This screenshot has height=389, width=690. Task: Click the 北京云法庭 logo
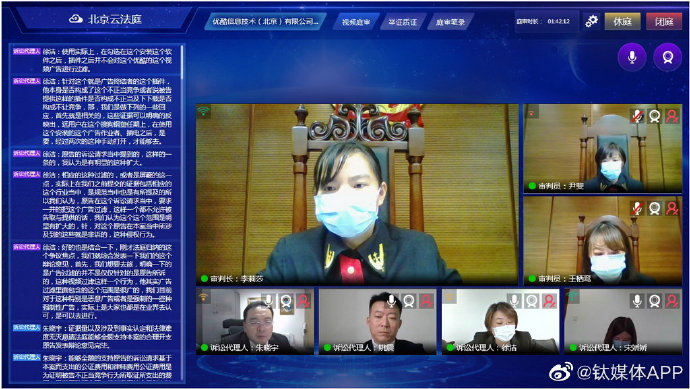(106, 19)
